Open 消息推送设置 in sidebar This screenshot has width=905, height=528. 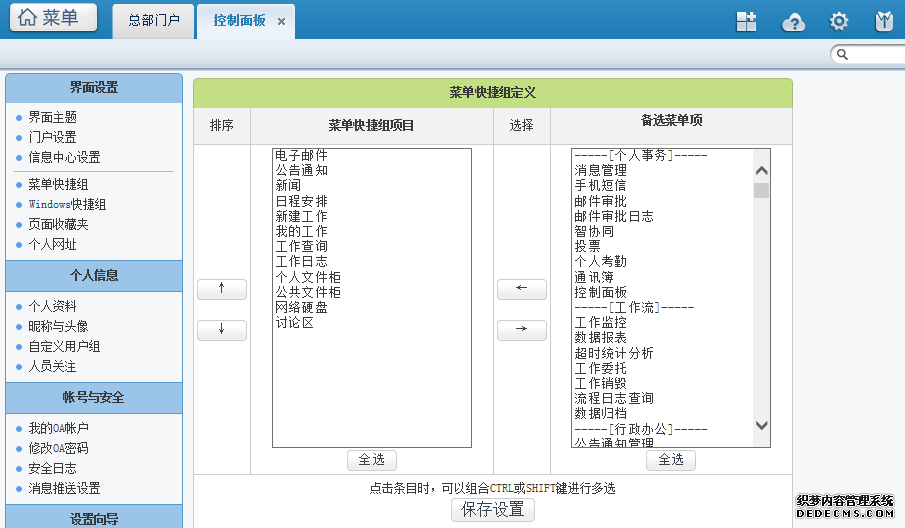point(64,488)
